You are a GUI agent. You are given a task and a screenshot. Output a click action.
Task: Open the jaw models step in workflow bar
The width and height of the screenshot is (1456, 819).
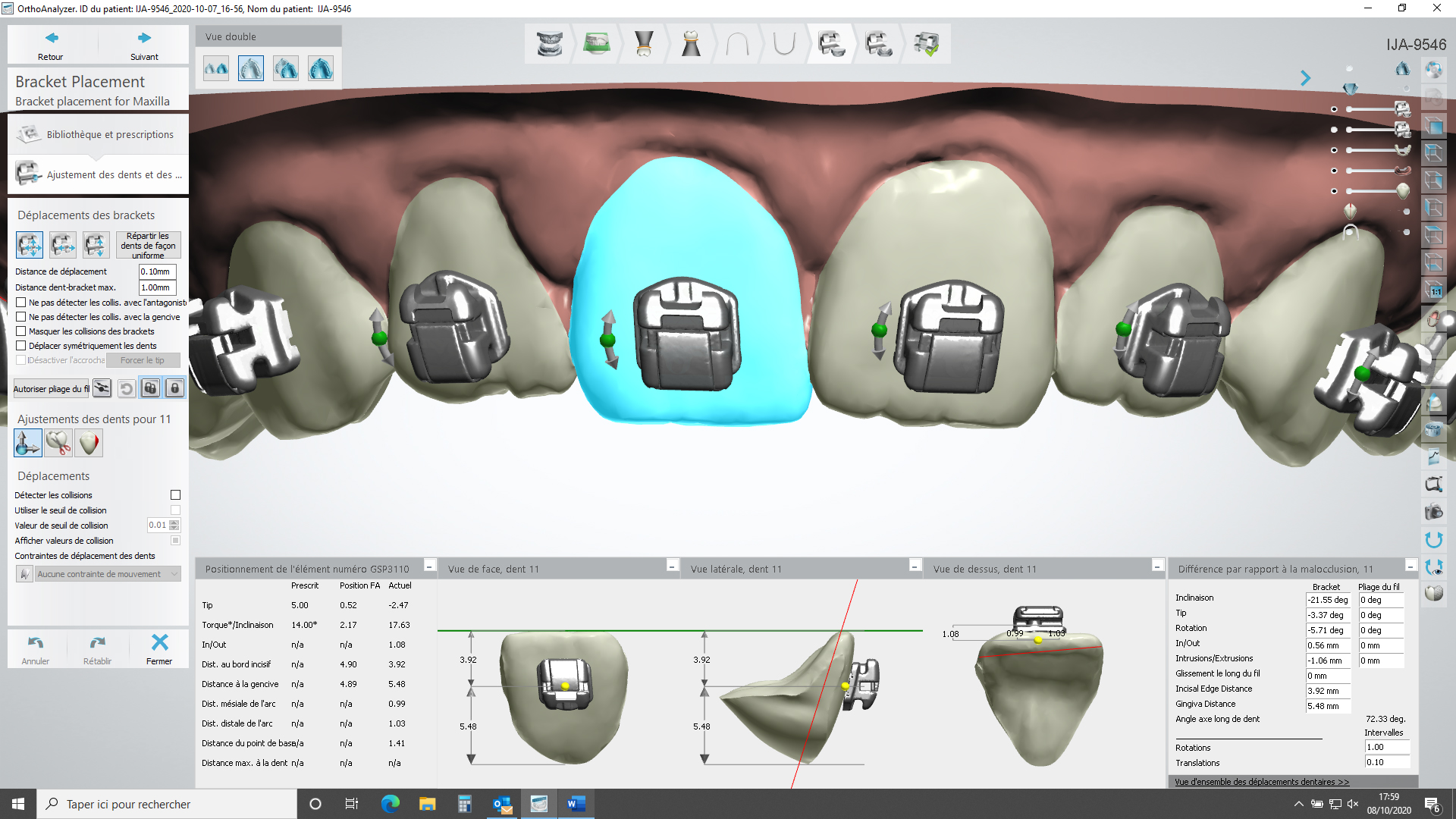tap(550, 44)
